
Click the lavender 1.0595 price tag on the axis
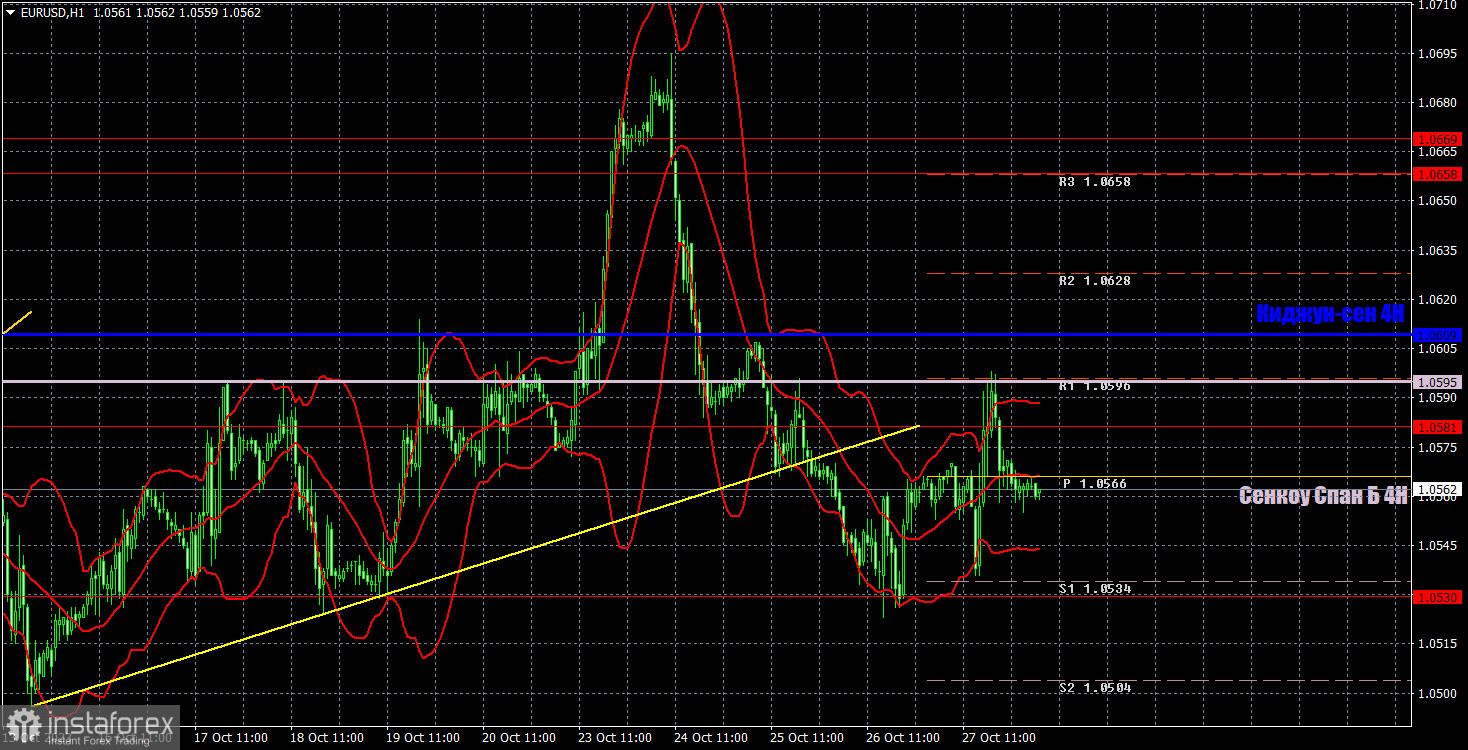click(1439, 382)
